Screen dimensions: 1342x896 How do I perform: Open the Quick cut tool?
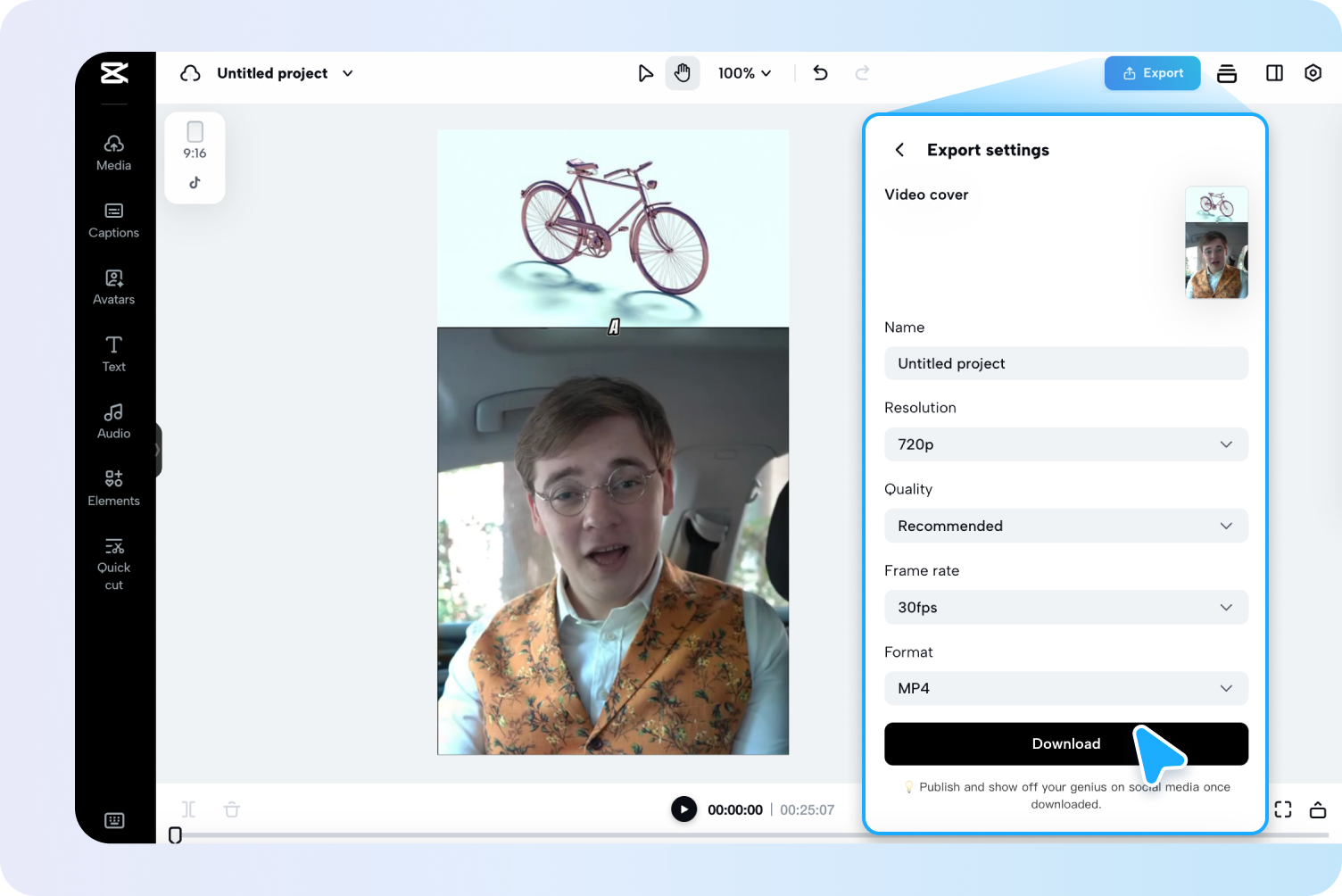(x=113, y=564)
